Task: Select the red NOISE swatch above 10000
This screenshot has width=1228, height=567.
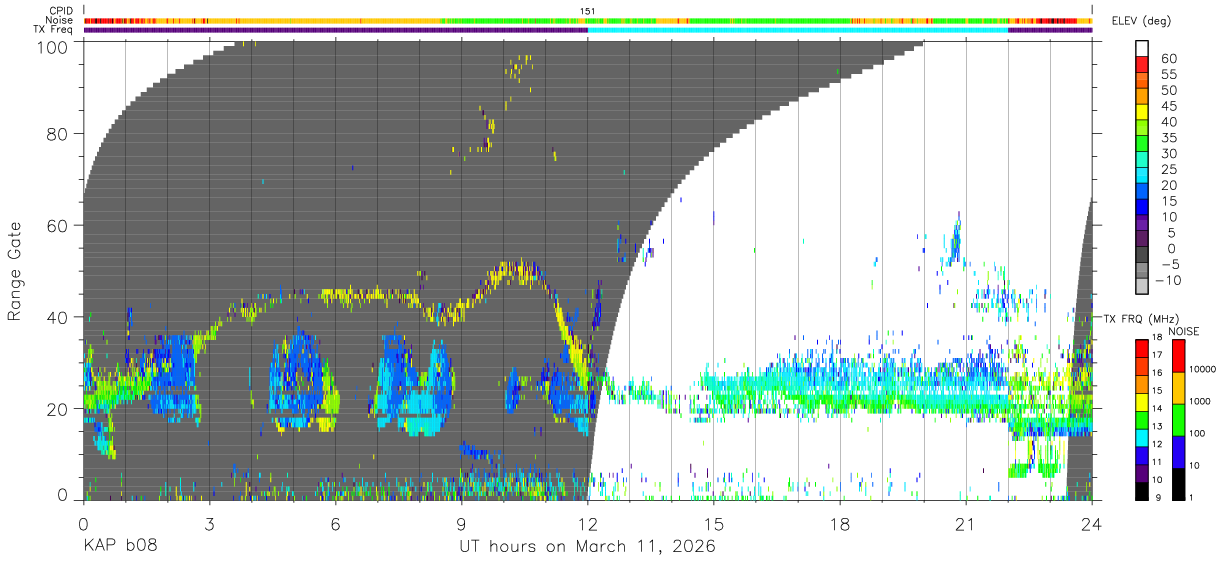Action: click(x=1178, y=356)
